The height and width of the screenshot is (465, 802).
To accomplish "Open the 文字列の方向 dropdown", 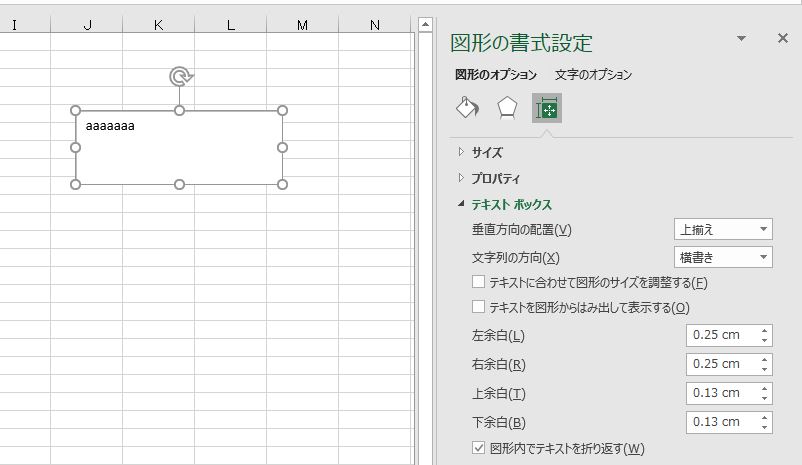I will 723,257.
